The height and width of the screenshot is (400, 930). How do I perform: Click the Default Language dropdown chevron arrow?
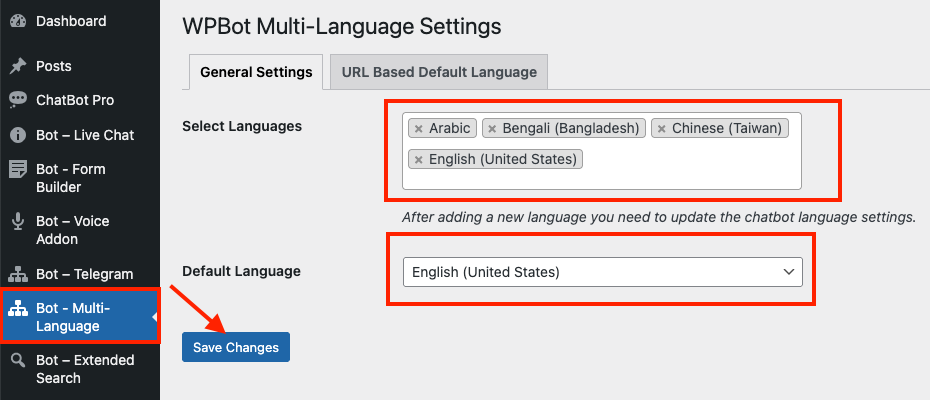(x=788, y=272)
